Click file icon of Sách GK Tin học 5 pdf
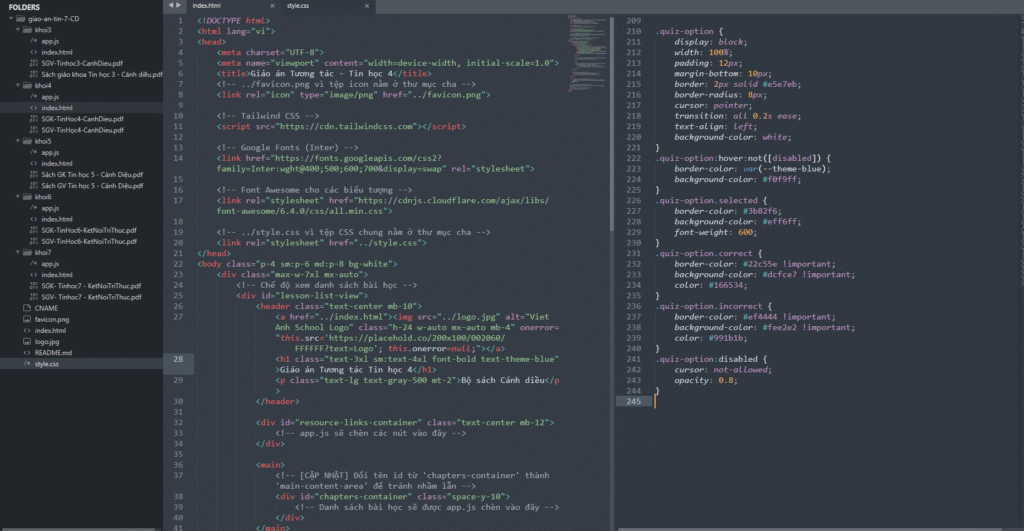 pos(34,174)
